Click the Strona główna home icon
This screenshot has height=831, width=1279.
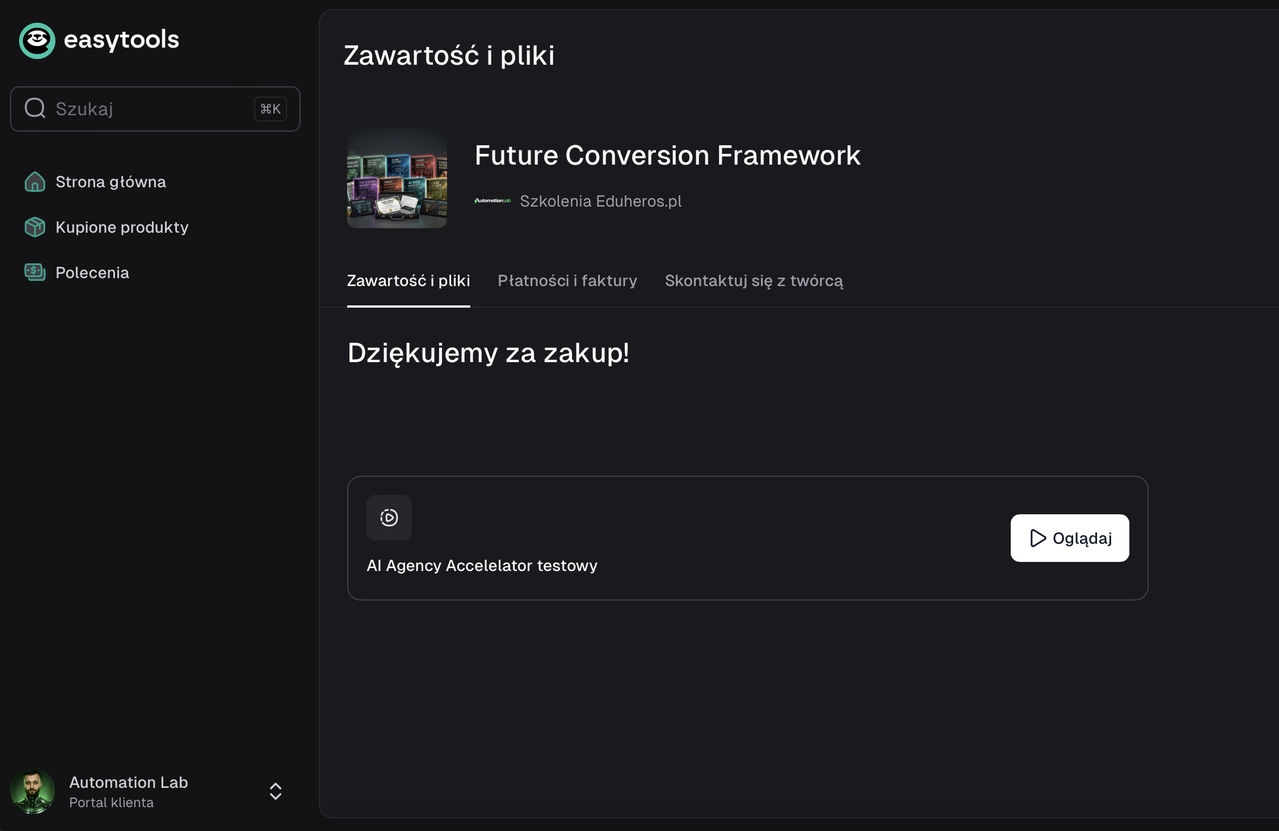coord(35,182)
